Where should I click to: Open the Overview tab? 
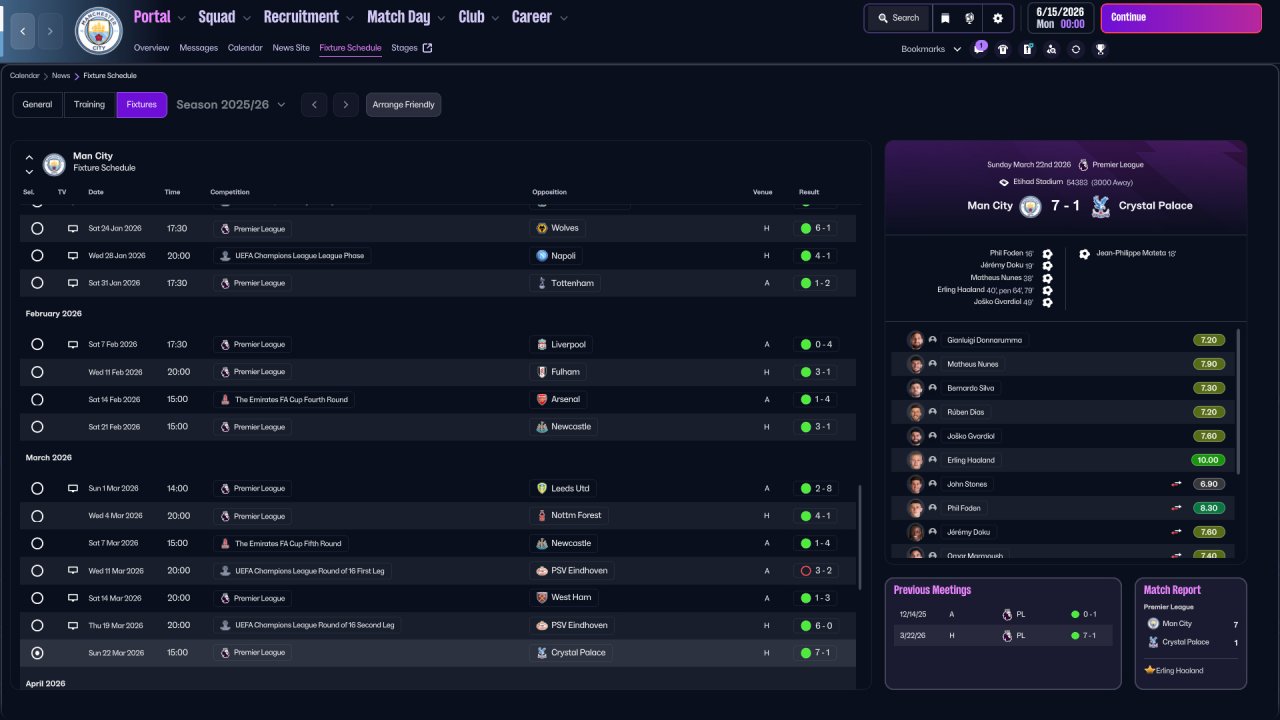(x=151, y=48)
